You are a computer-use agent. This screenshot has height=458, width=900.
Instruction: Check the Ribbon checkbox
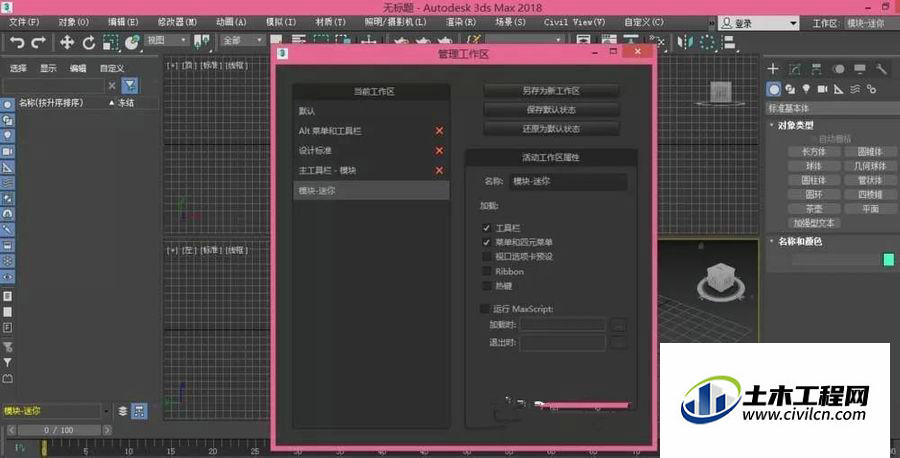tap(487, 271)
